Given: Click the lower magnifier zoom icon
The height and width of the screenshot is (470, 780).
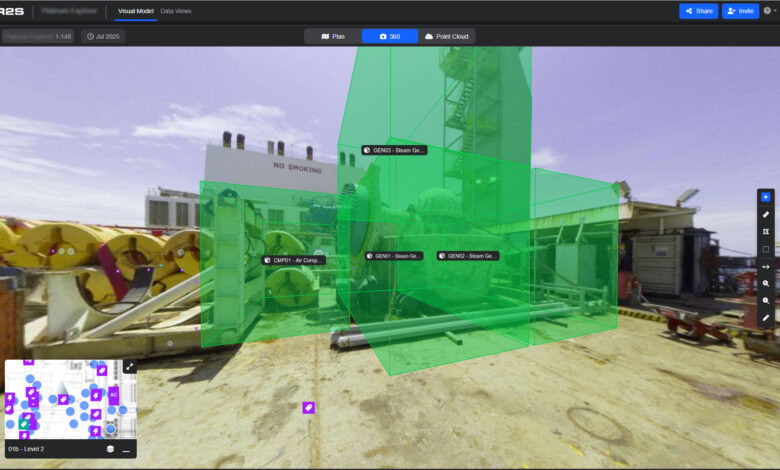Looking at the screenshot, I should (x=766, y=300).
